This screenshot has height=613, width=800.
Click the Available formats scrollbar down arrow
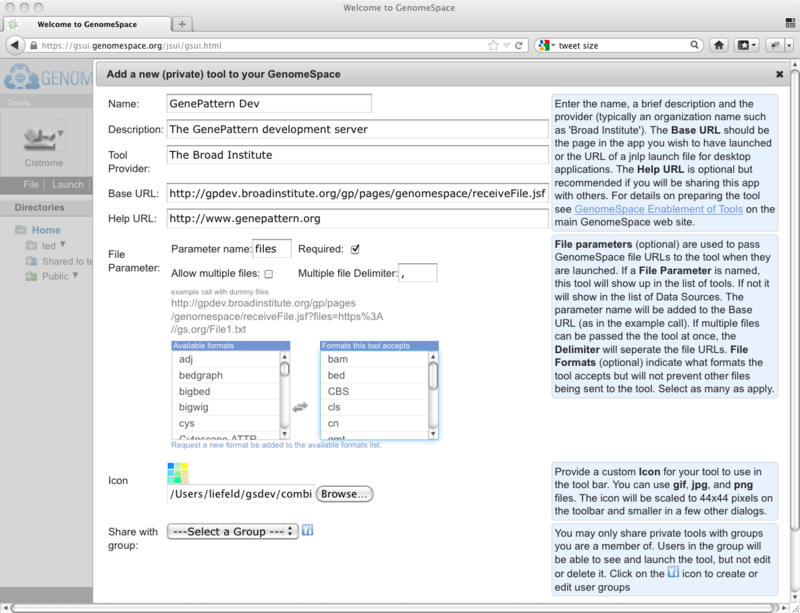(285, 434)
